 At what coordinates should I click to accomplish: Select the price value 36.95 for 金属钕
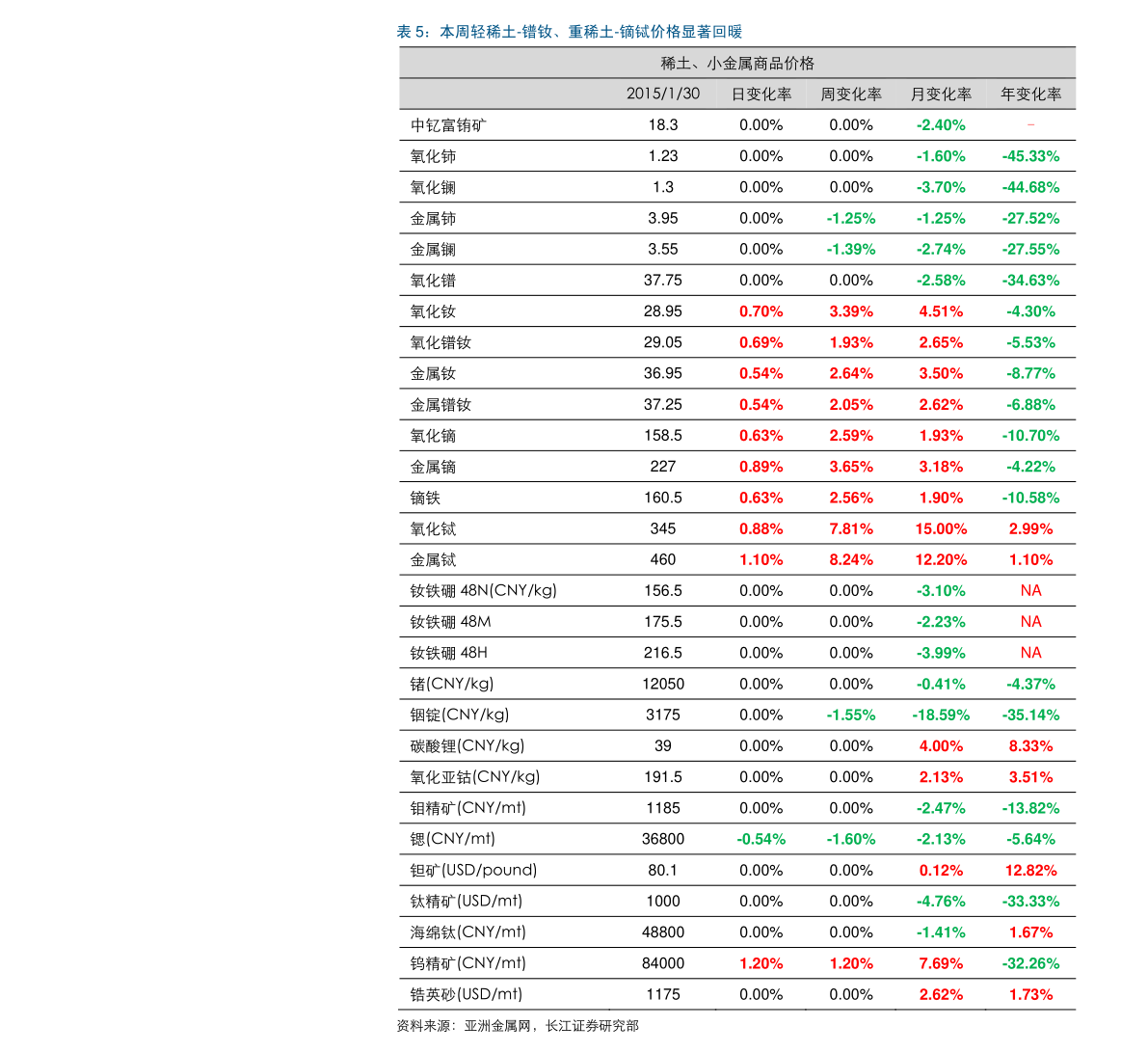tap(663, 373)
